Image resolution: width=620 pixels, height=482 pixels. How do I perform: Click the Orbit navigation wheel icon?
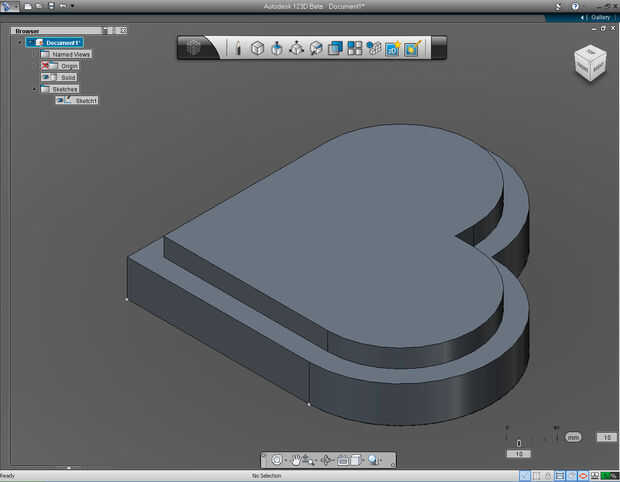(277, 460)
